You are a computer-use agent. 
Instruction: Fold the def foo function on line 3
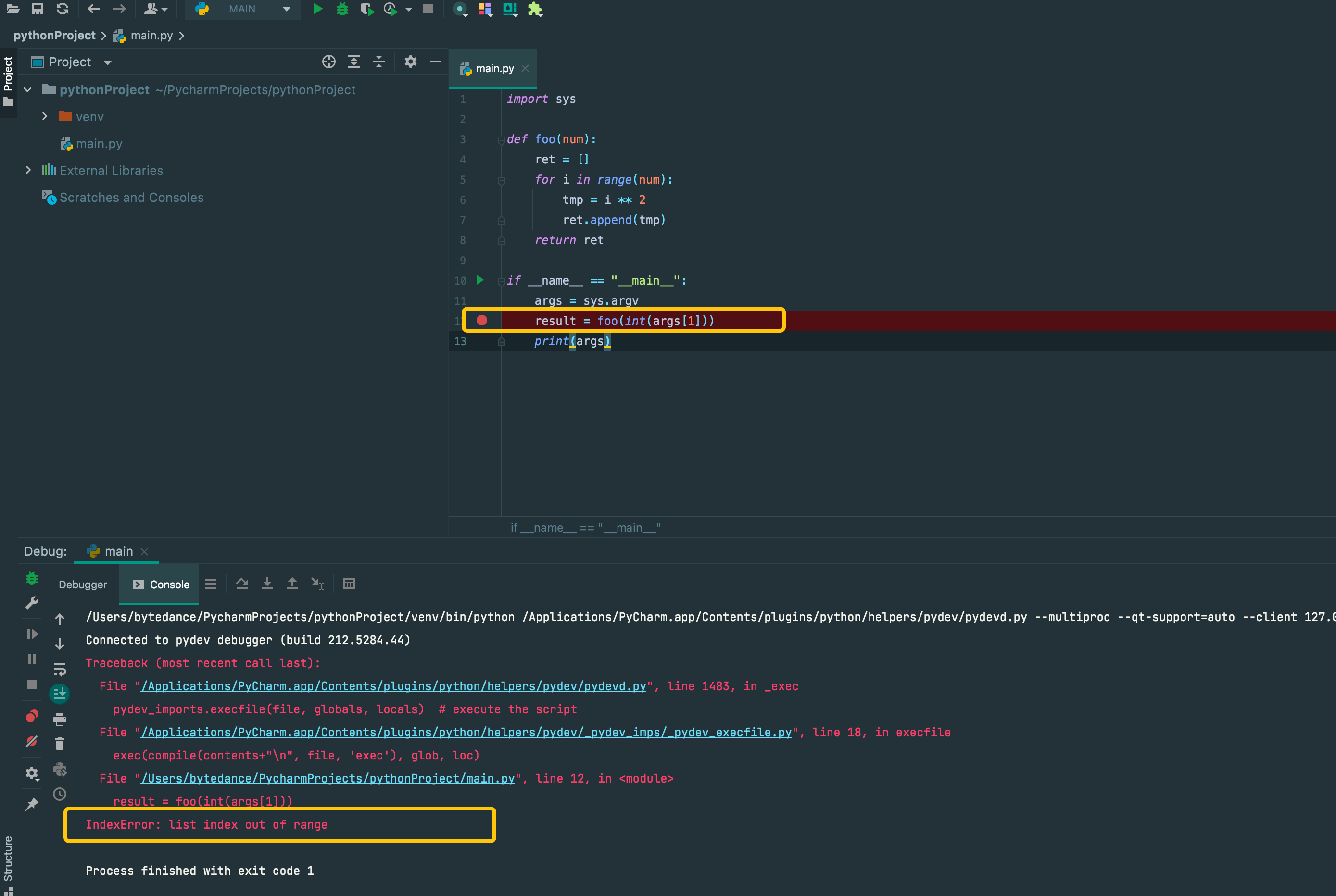(x=501, y=140)
